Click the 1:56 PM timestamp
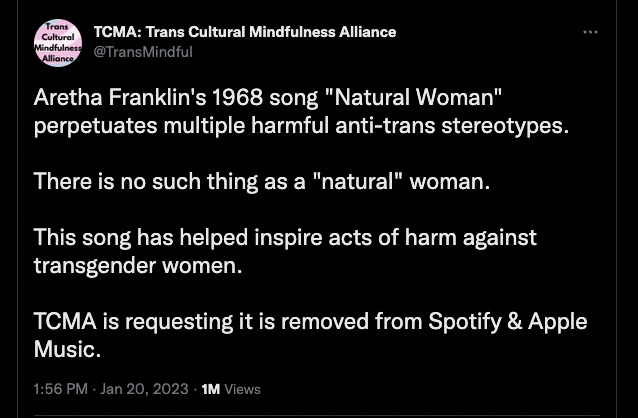638x418 pixels. pos(61,389)
